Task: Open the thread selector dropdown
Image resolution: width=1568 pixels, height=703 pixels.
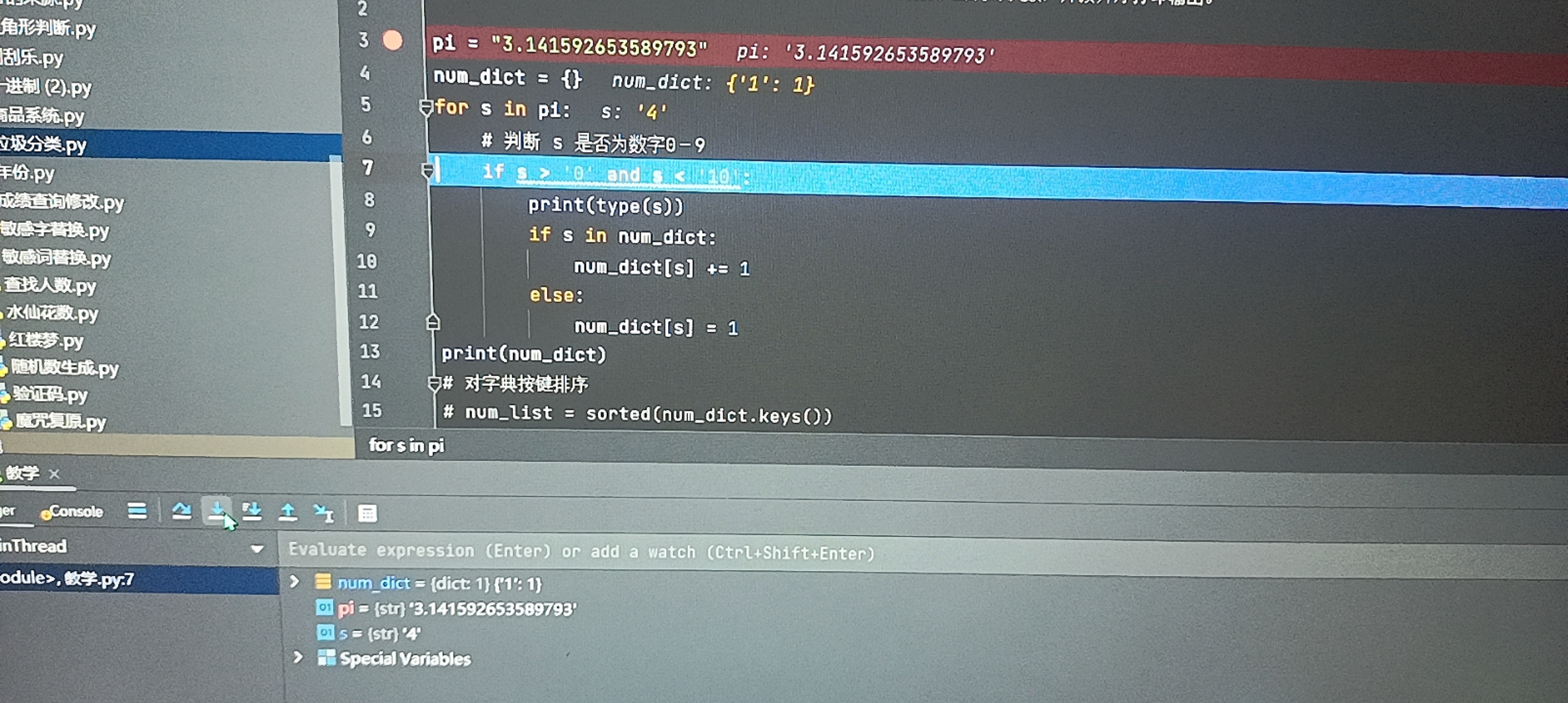Action: 257,549
